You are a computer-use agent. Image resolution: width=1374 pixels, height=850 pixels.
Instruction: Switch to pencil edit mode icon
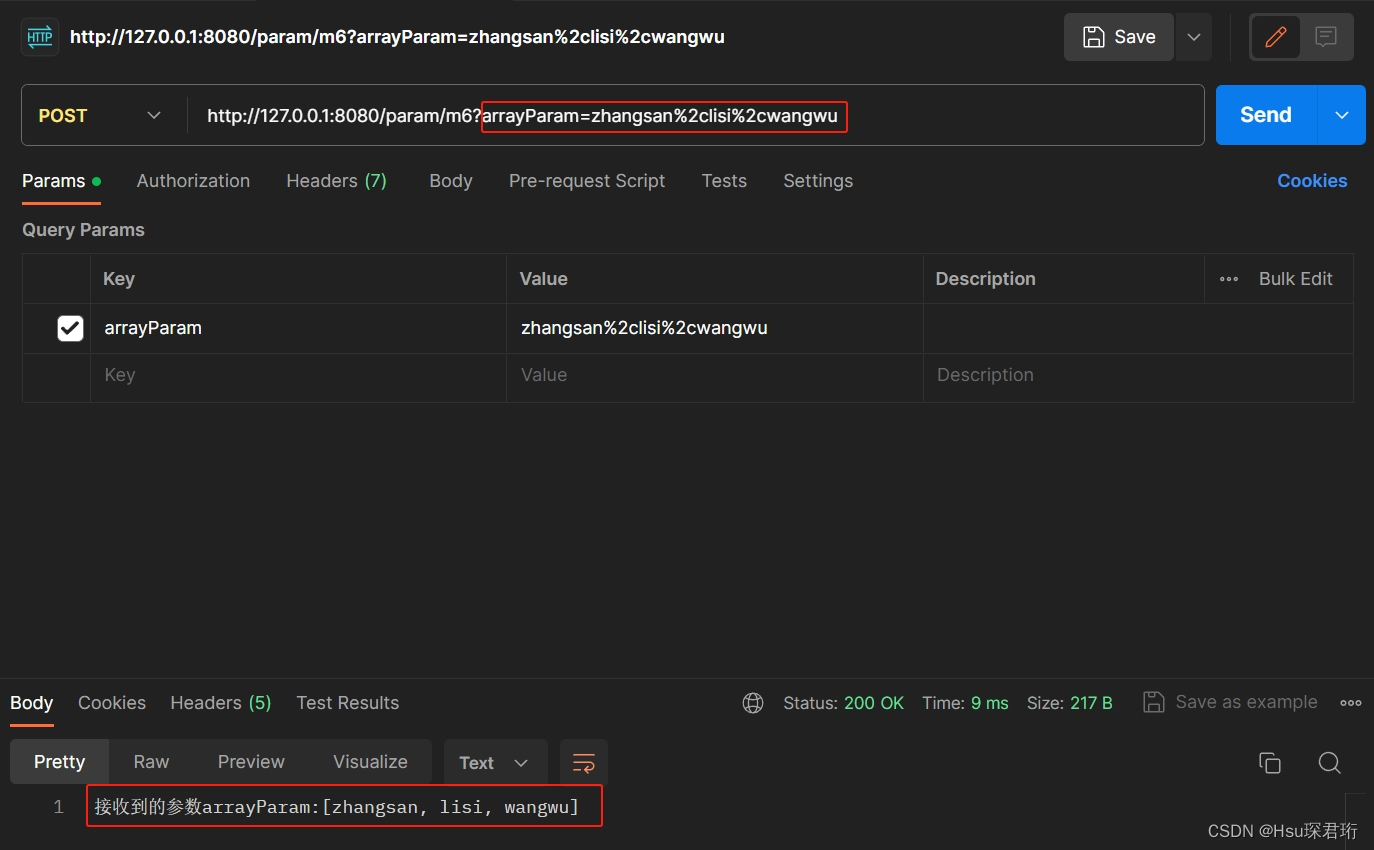tap(1275, 37)
